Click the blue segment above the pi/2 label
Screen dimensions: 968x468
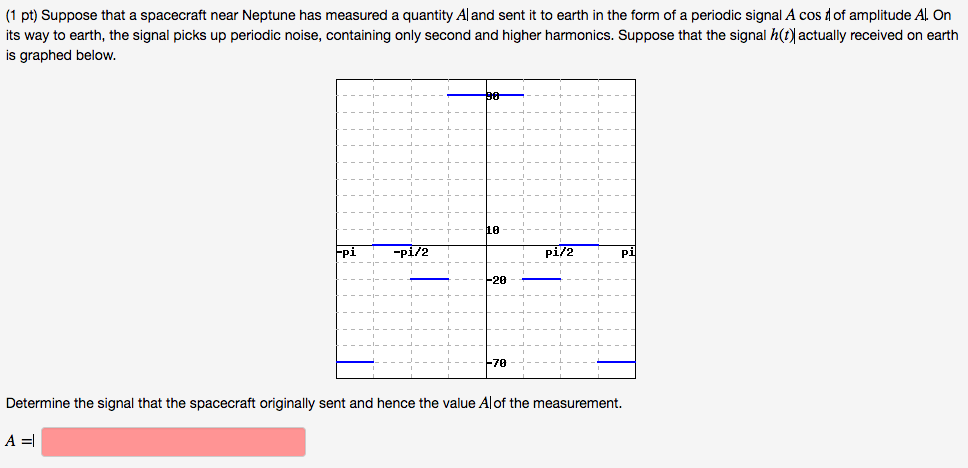579,244
